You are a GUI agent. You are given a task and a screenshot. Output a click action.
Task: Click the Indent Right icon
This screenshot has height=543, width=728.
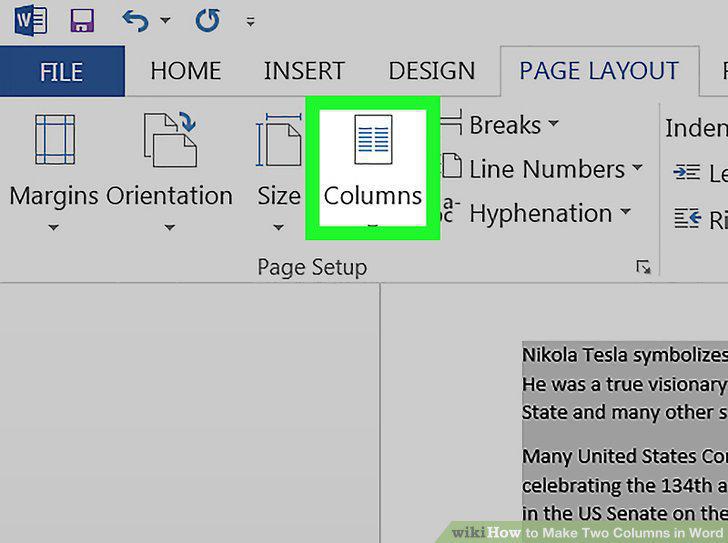click(687, 218)
